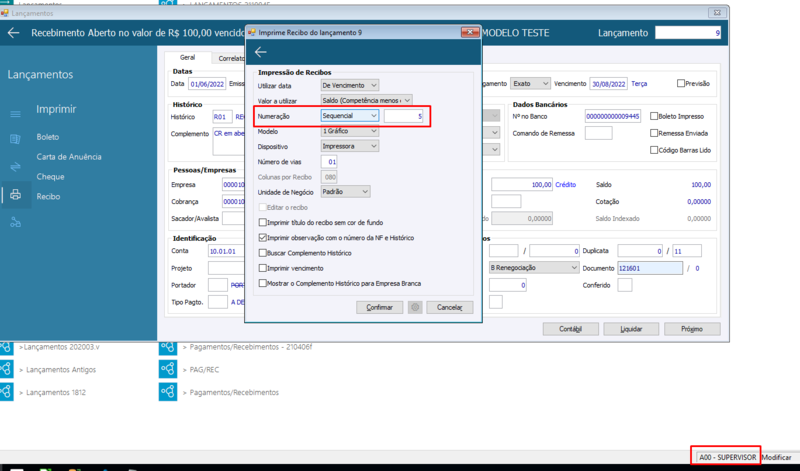This screenshot has width=800, height=471.
Task: Open the Dispositivo Impressora dropdown
Action: [x=349, y=146]
